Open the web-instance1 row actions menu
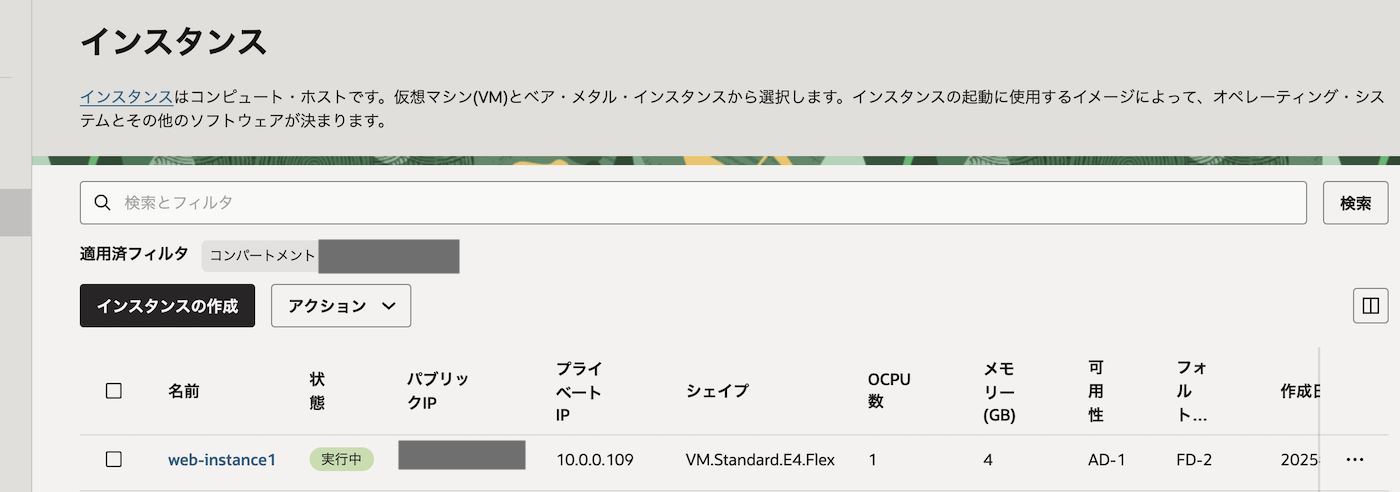 click(x=1355, y=460)
